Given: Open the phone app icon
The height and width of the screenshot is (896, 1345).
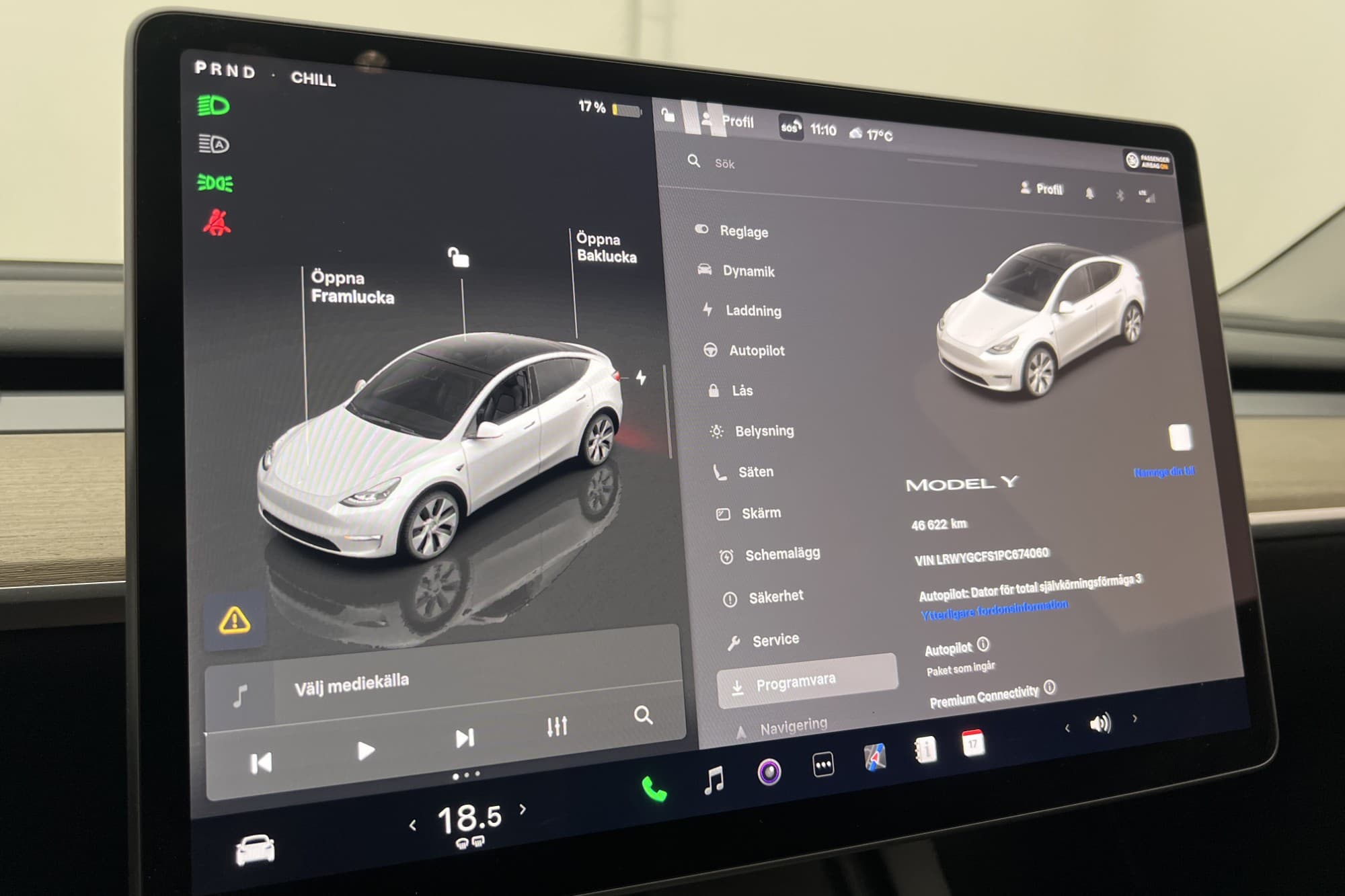Looking at the screenshot, I should pyautogui.click(x=653, y=788).
